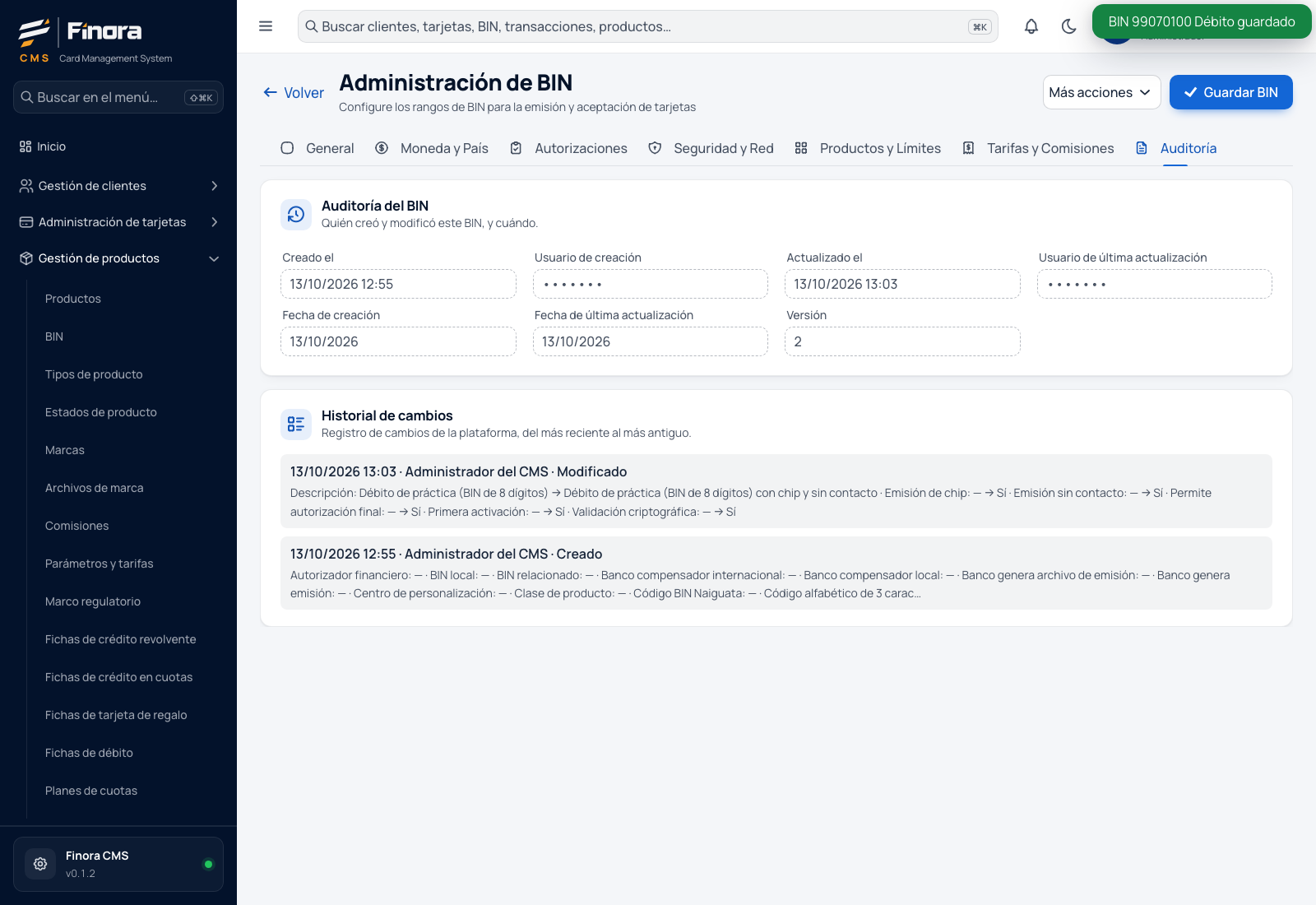
Task: Open BIN in the sidebar
Action: coord(54,336)
